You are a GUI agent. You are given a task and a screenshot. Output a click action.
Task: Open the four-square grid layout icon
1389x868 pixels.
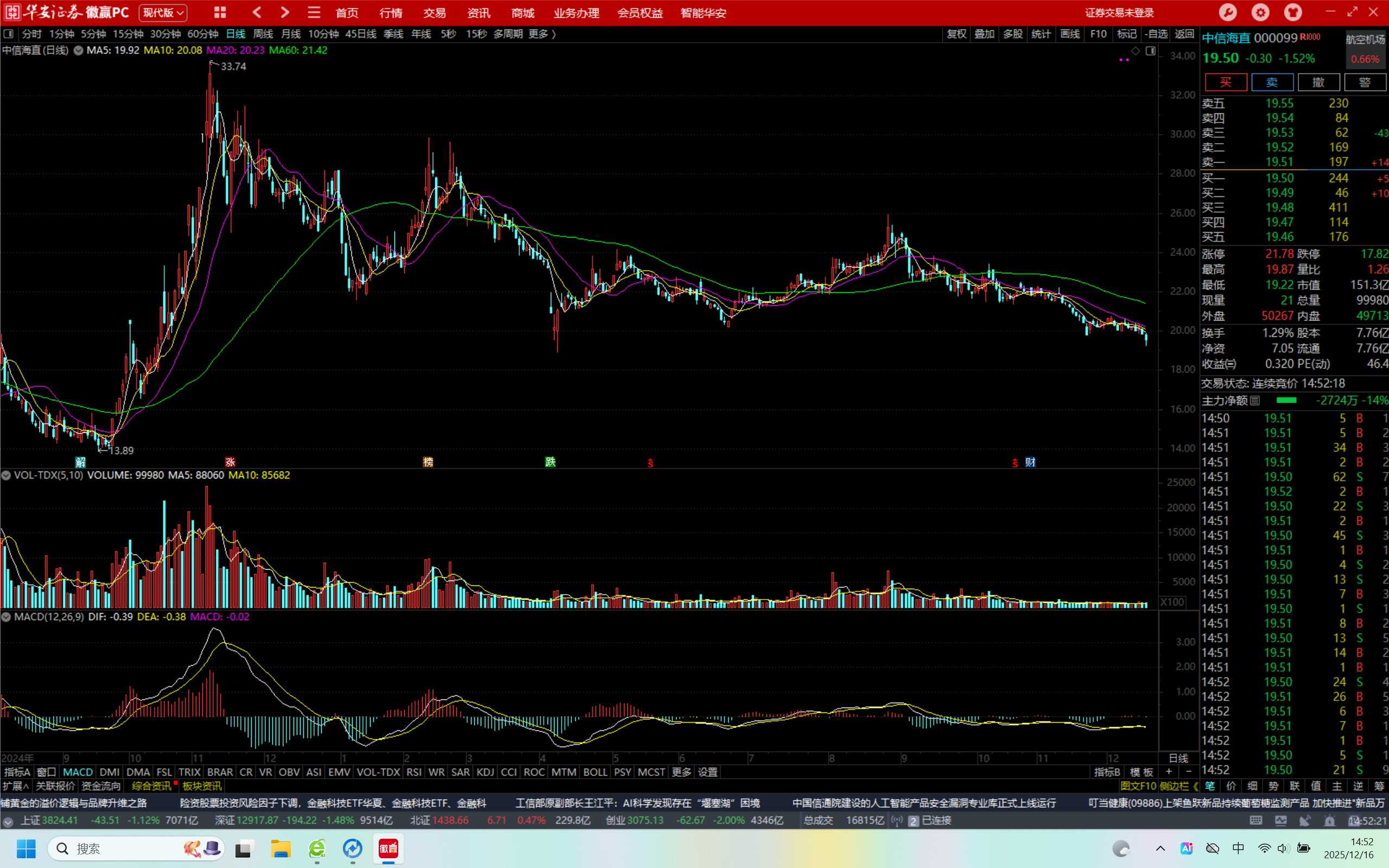point(220,12)
